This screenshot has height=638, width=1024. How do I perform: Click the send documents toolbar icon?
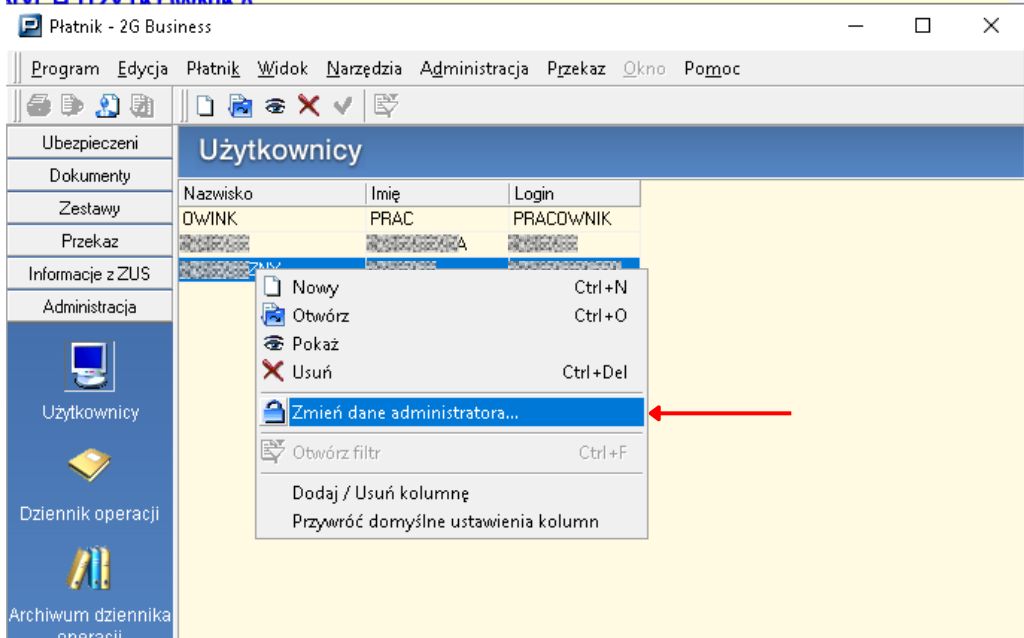tap(72, 105)
